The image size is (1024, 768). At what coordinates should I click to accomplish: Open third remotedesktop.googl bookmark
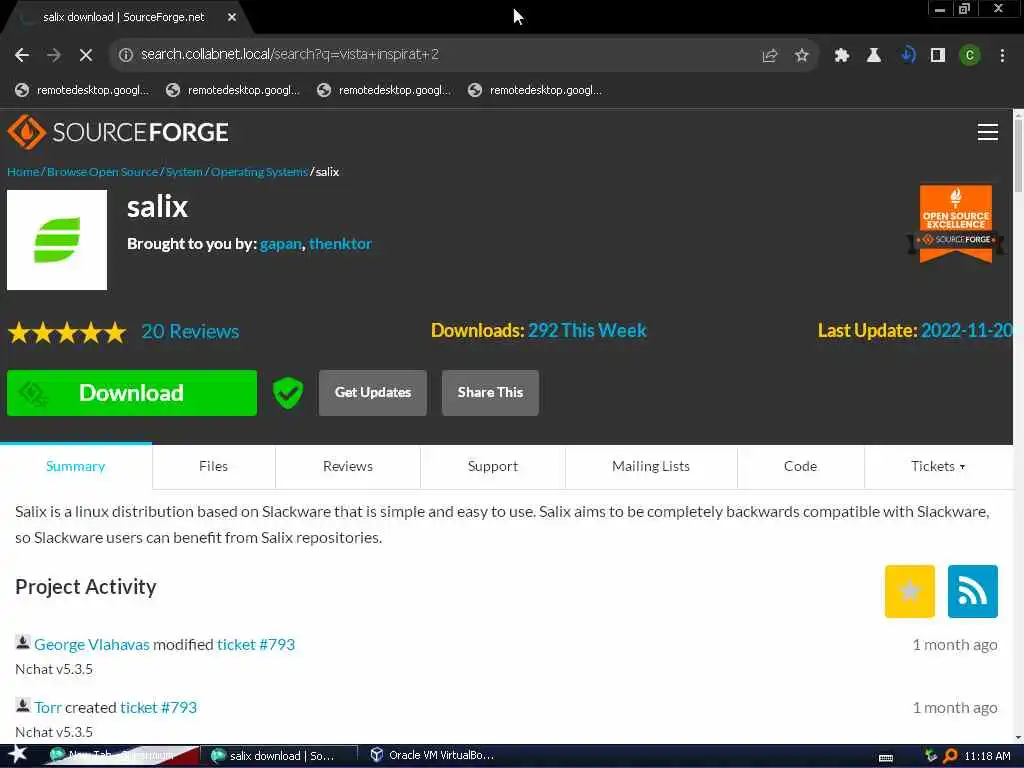point(384,90)
